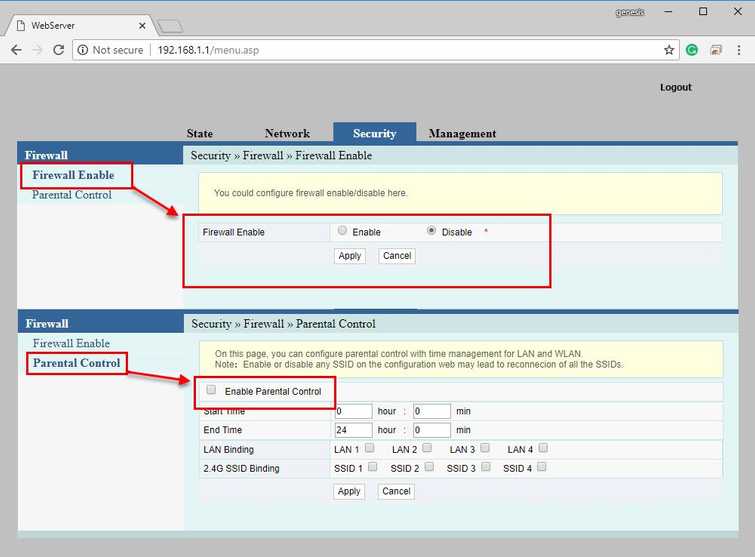Click the Not secure info icon
The height and width of the screenshot is (557, 755).
83,50
